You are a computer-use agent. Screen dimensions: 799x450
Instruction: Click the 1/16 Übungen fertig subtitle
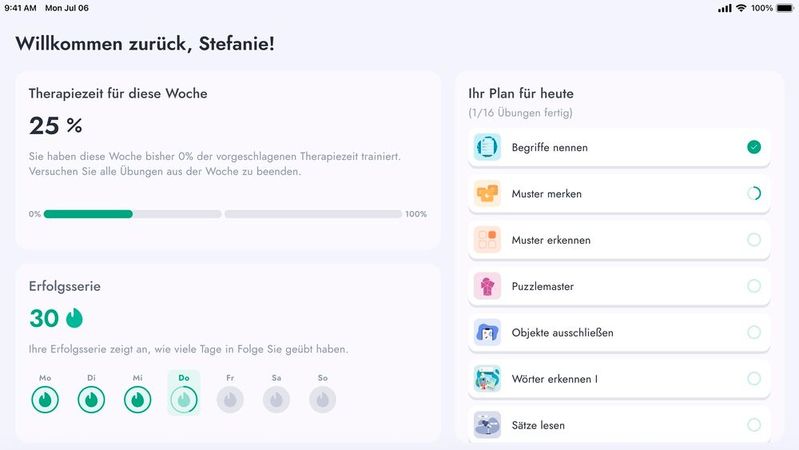click(x=520, y=113)
